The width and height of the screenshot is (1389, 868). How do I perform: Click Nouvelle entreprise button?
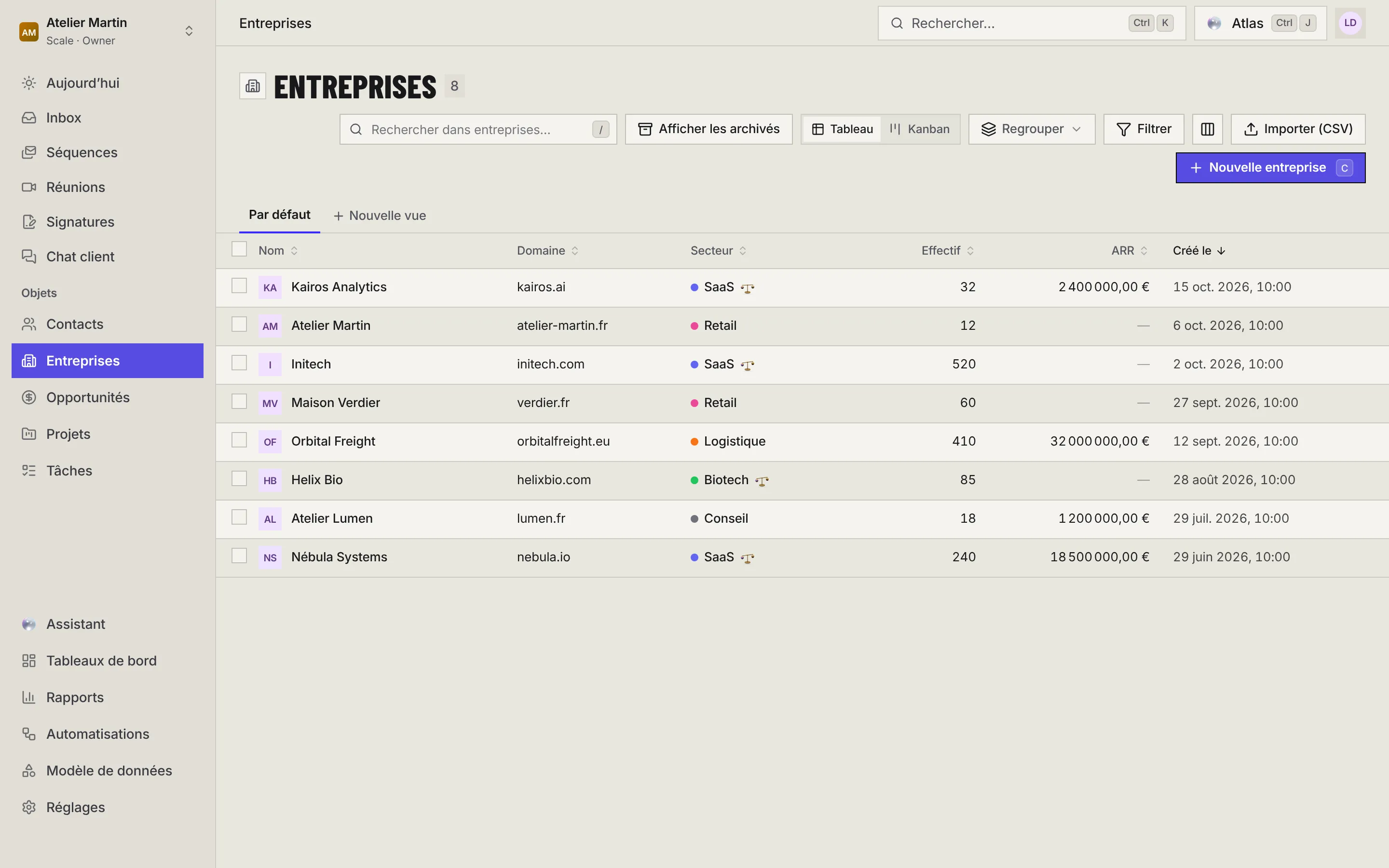[x=1270, y=168]
